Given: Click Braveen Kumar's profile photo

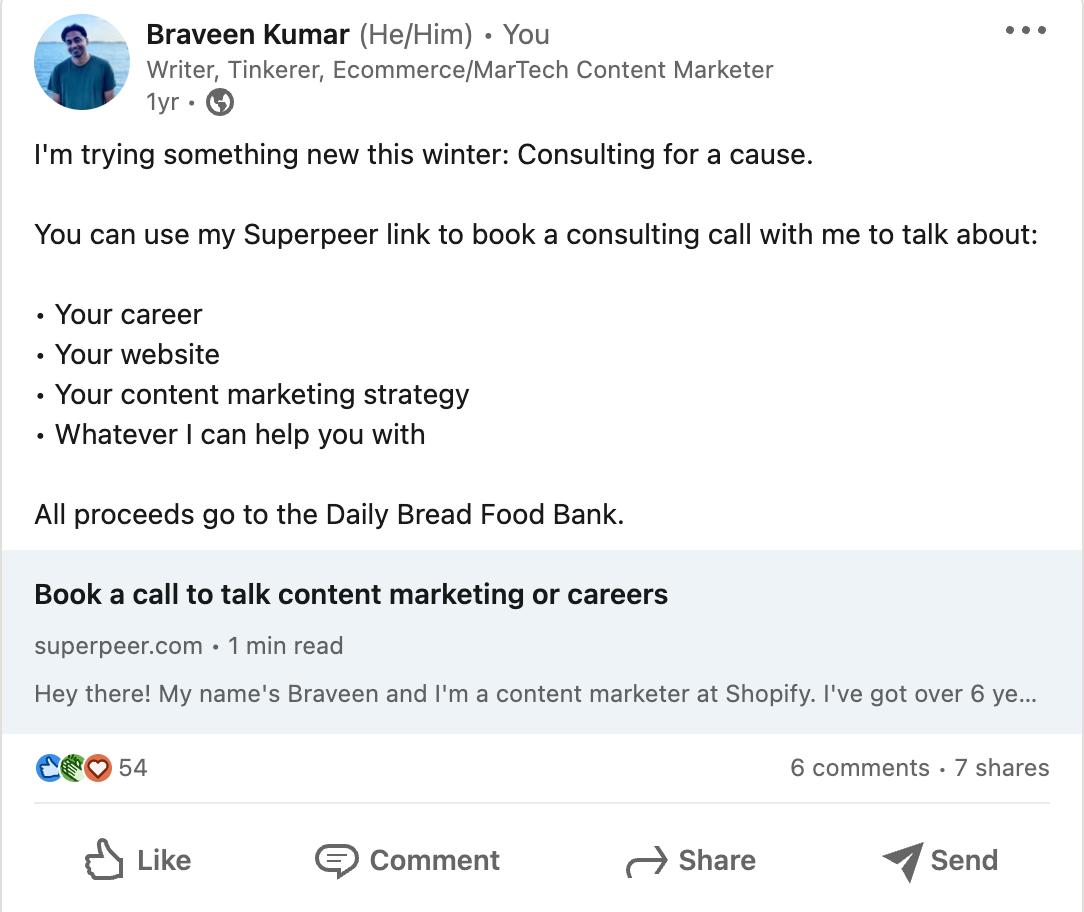Looking at the screenshot, I should pos(82,62).
